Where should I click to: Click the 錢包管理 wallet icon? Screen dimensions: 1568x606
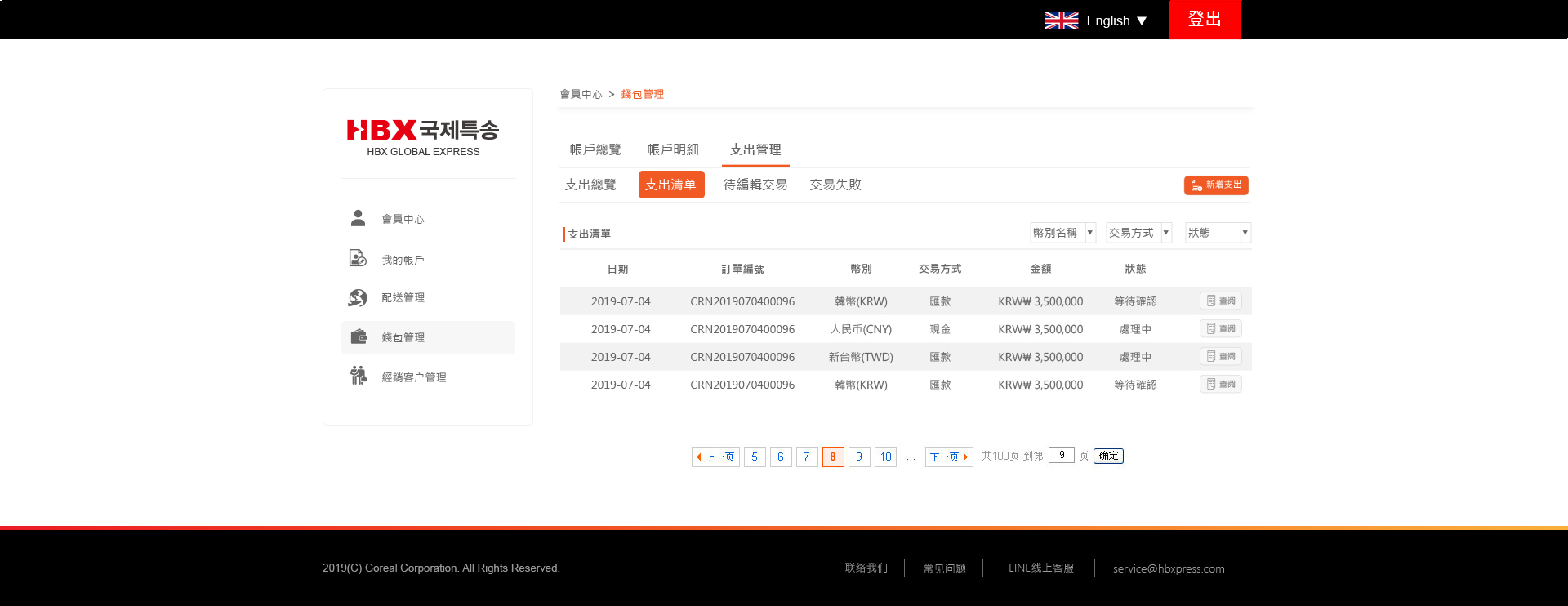(359, 336)
